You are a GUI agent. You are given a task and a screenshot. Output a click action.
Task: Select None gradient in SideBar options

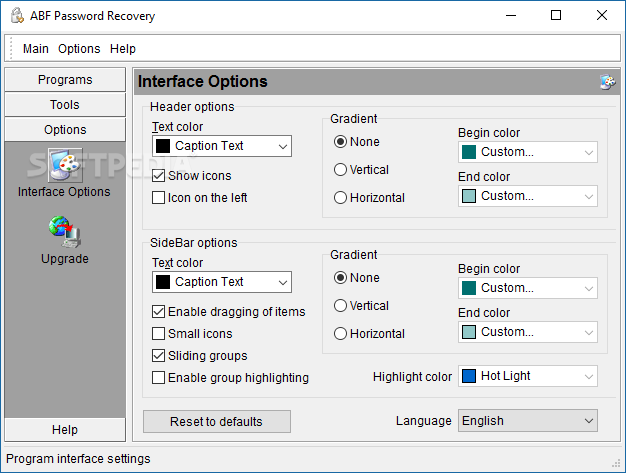(340, 277)
